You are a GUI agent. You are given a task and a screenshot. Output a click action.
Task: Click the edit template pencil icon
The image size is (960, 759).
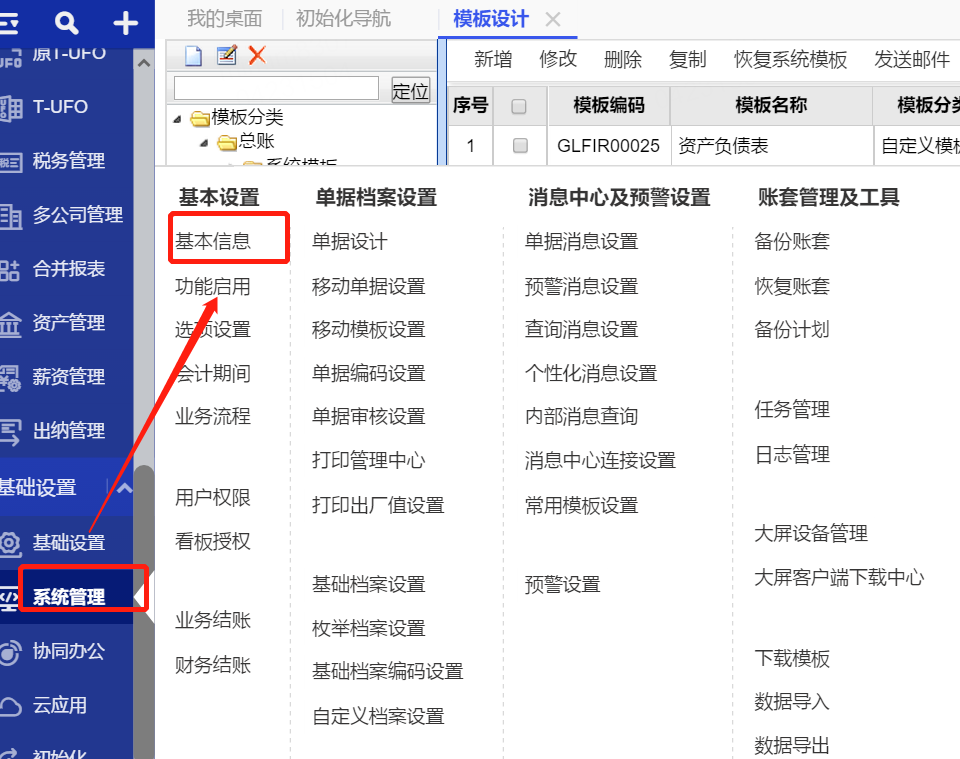point(227,55)
